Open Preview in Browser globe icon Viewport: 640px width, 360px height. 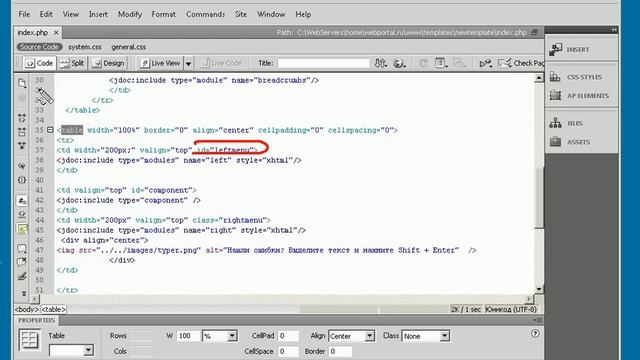[x=399, y=63]
